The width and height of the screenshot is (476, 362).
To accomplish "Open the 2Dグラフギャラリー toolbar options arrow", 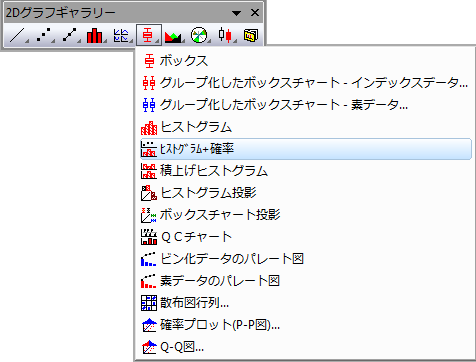I will [x=236, y=13].
